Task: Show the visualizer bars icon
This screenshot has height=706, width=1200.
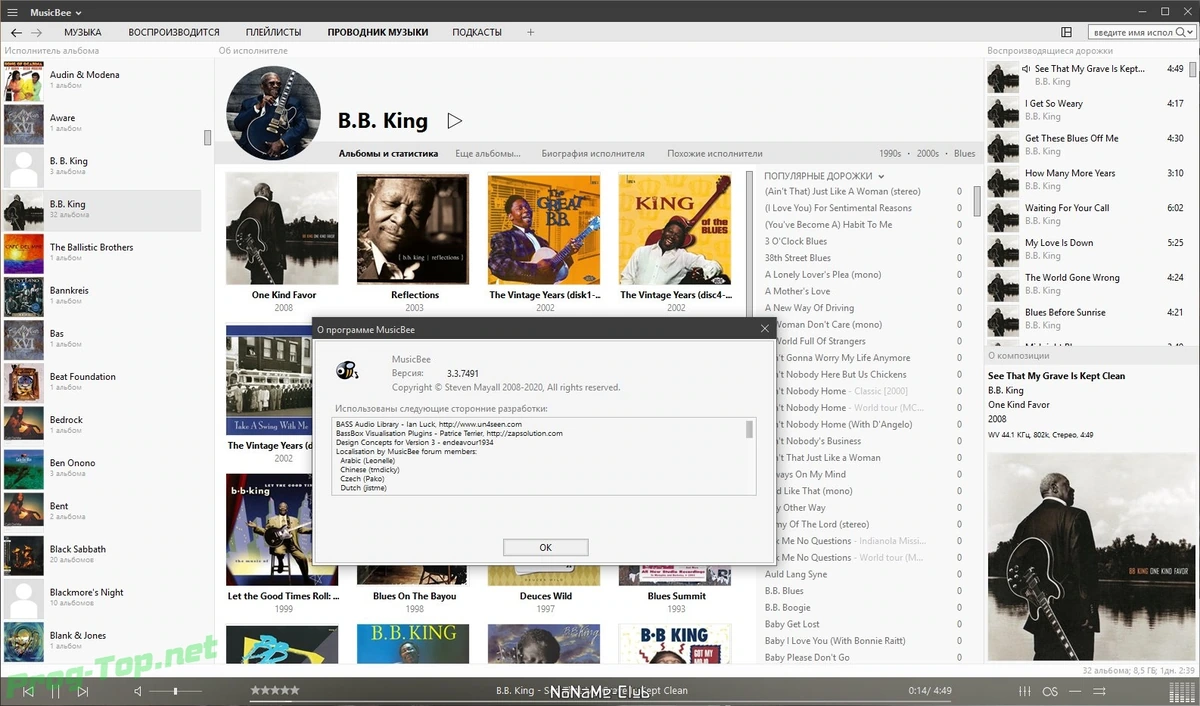Action: [x=1181, y=691]
